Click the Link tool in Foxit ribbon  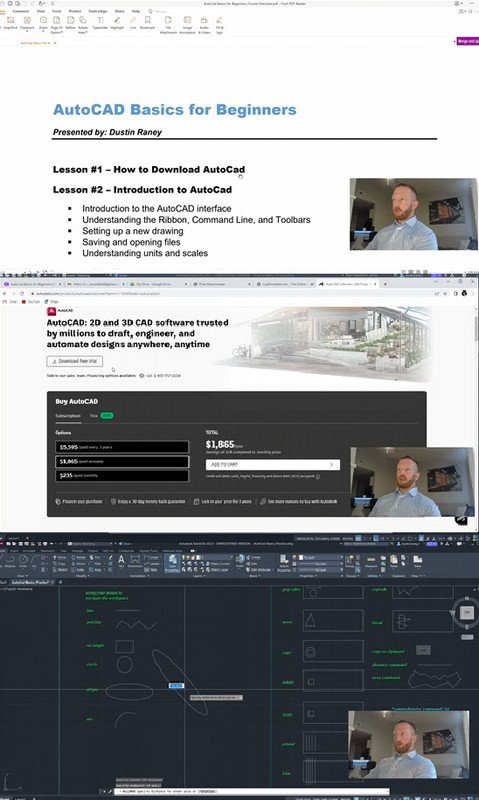(133, 23)
